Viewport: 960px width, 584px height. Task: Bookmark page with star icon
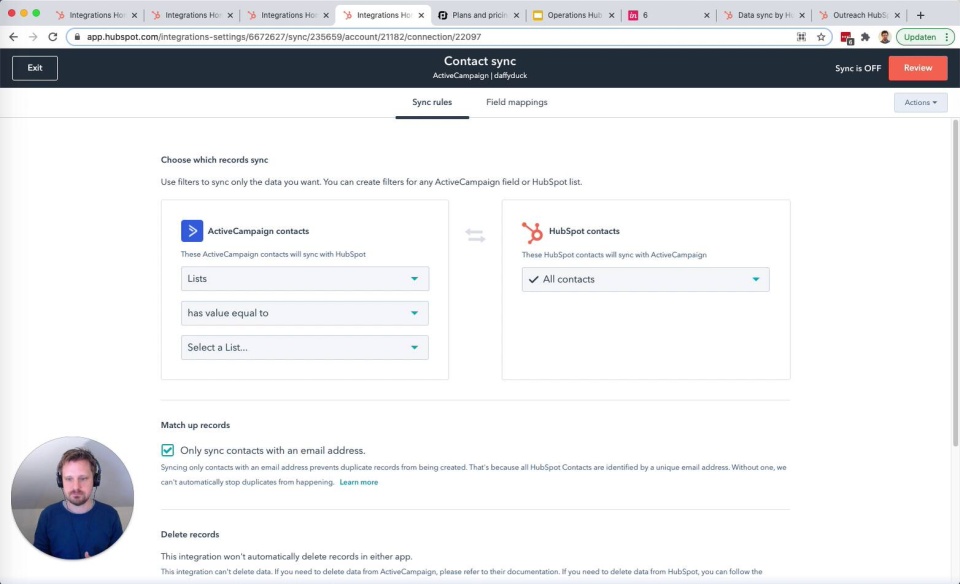[x=821, y=37]
